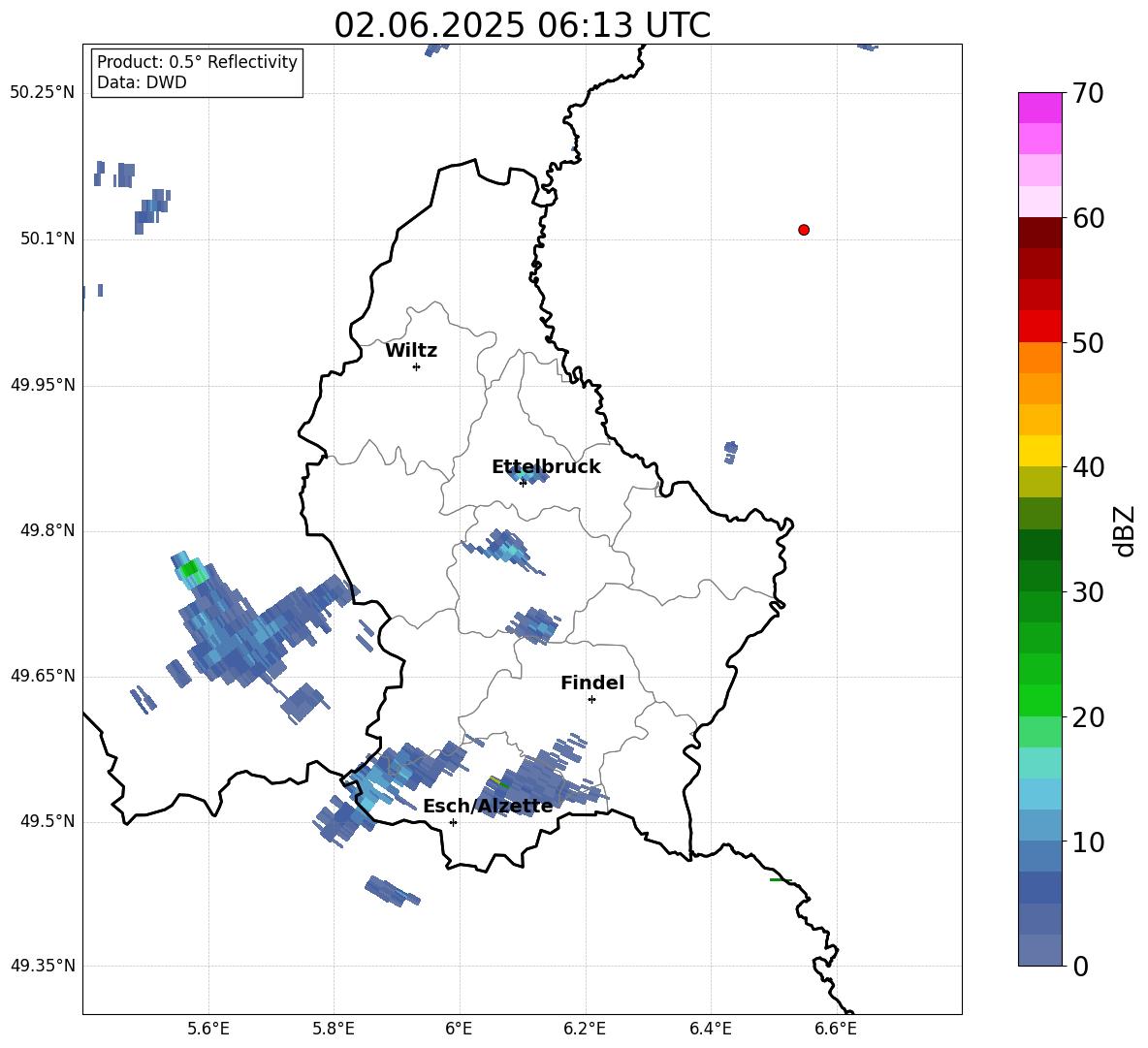Click the 50.1°N latitude label

(x=48, y=239)
